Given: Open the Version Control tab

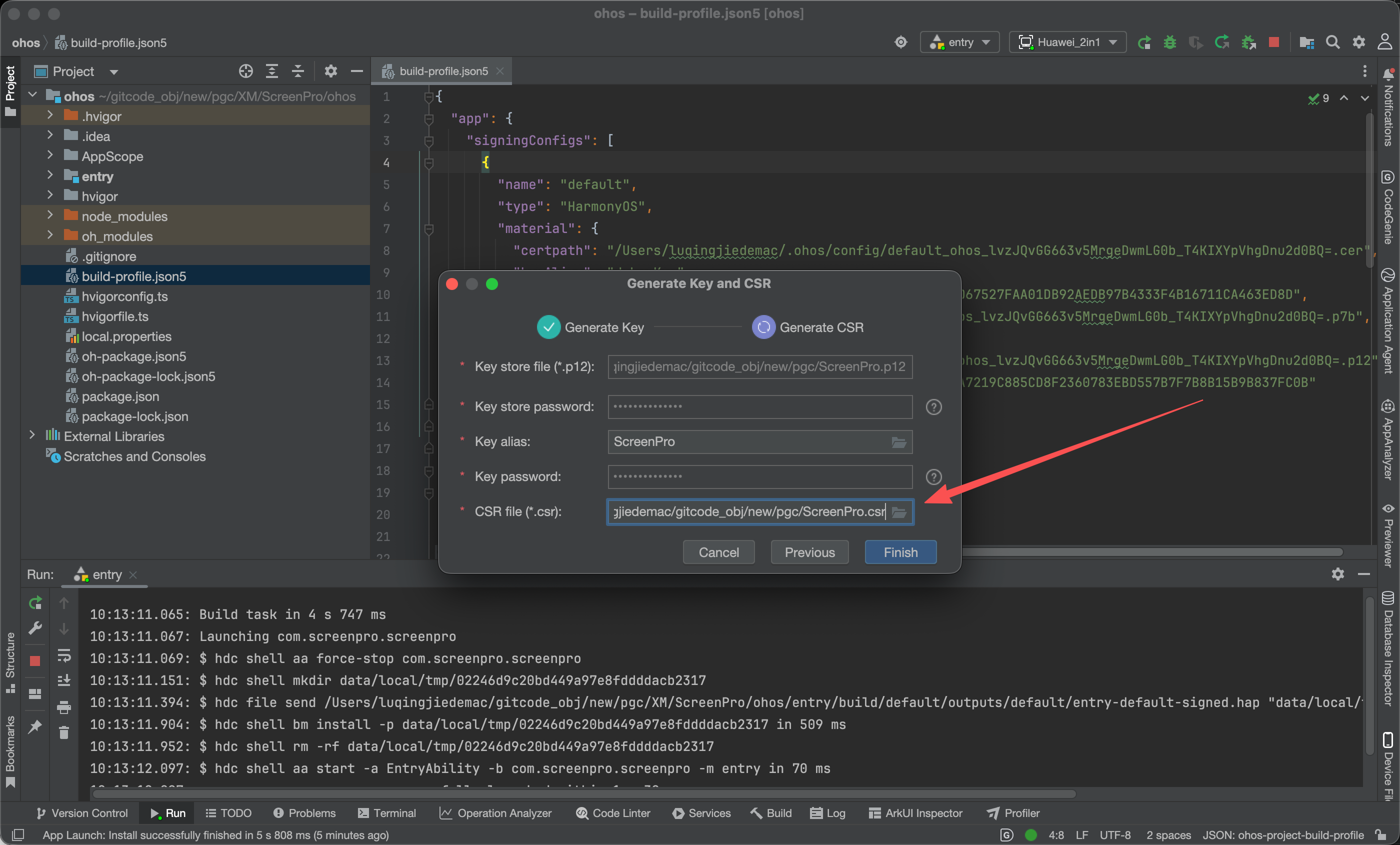Looking at the screenshot, I should (82, 813).
